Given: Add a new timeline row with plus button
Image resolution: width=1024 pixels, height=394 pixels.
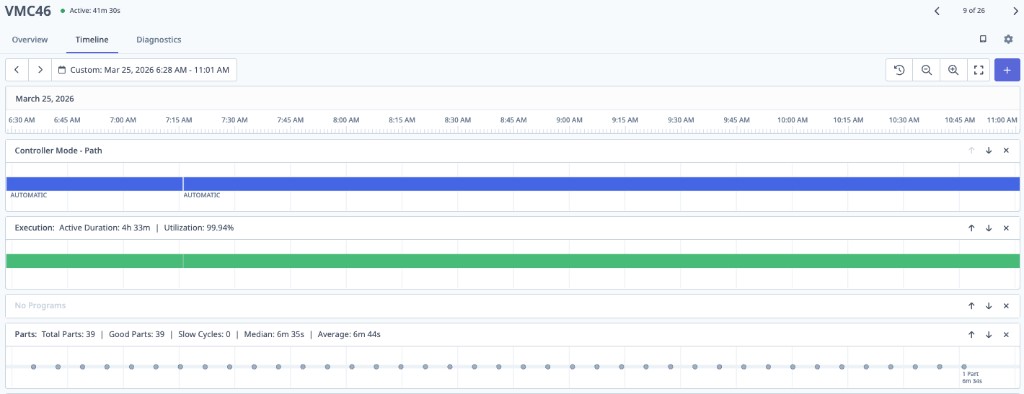Looking at the screenshot, I should 1007,70.
